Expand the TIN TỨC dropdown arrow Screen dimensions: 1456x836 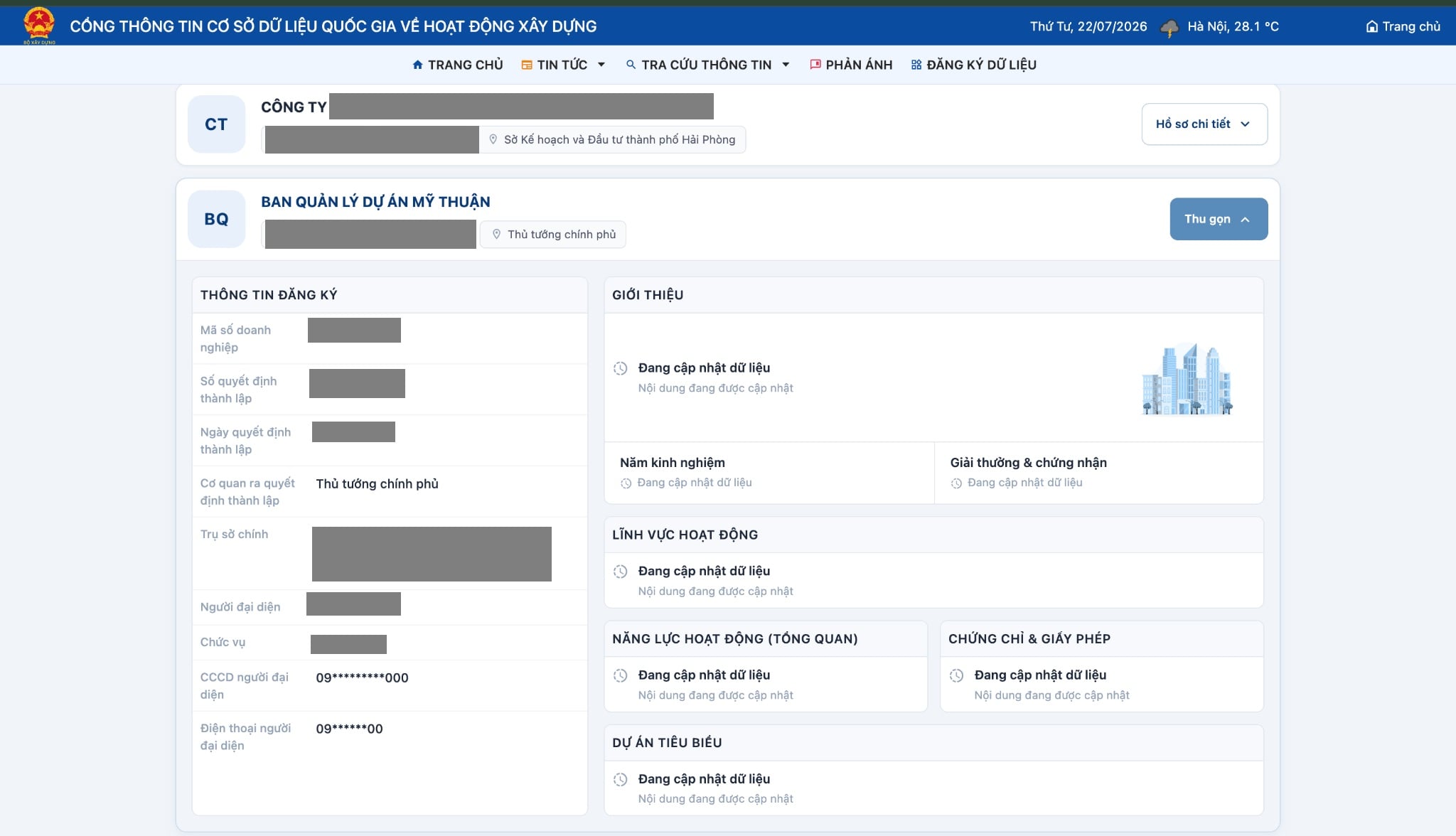point(601,65)
